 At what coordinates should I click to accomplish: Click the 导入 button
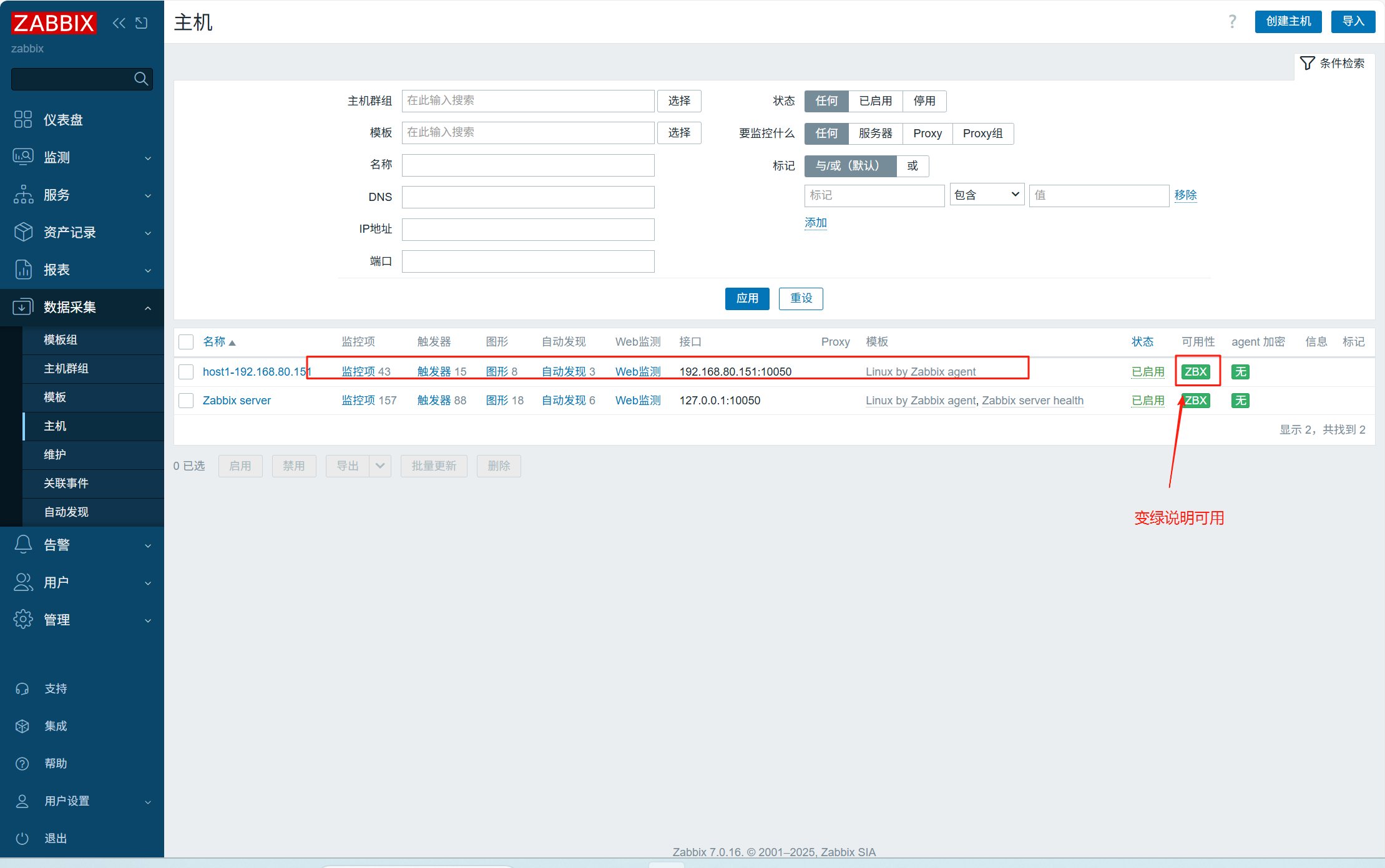coord(1353,21)
